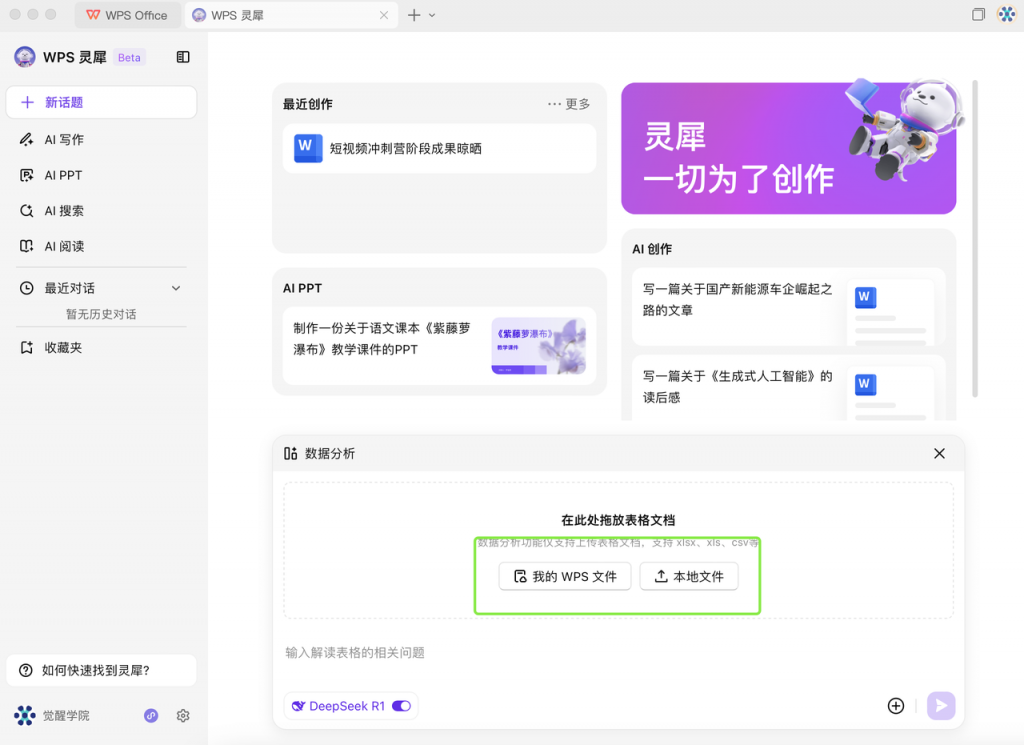Click the 灵犀 一切为了创作 banner

point(788,148)
